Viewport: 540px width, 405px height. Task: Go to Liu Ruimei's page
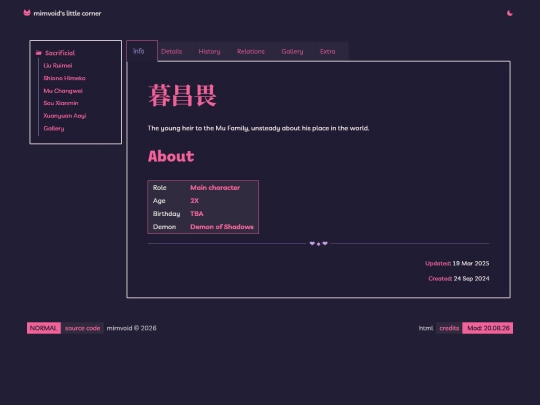[58, 65]
